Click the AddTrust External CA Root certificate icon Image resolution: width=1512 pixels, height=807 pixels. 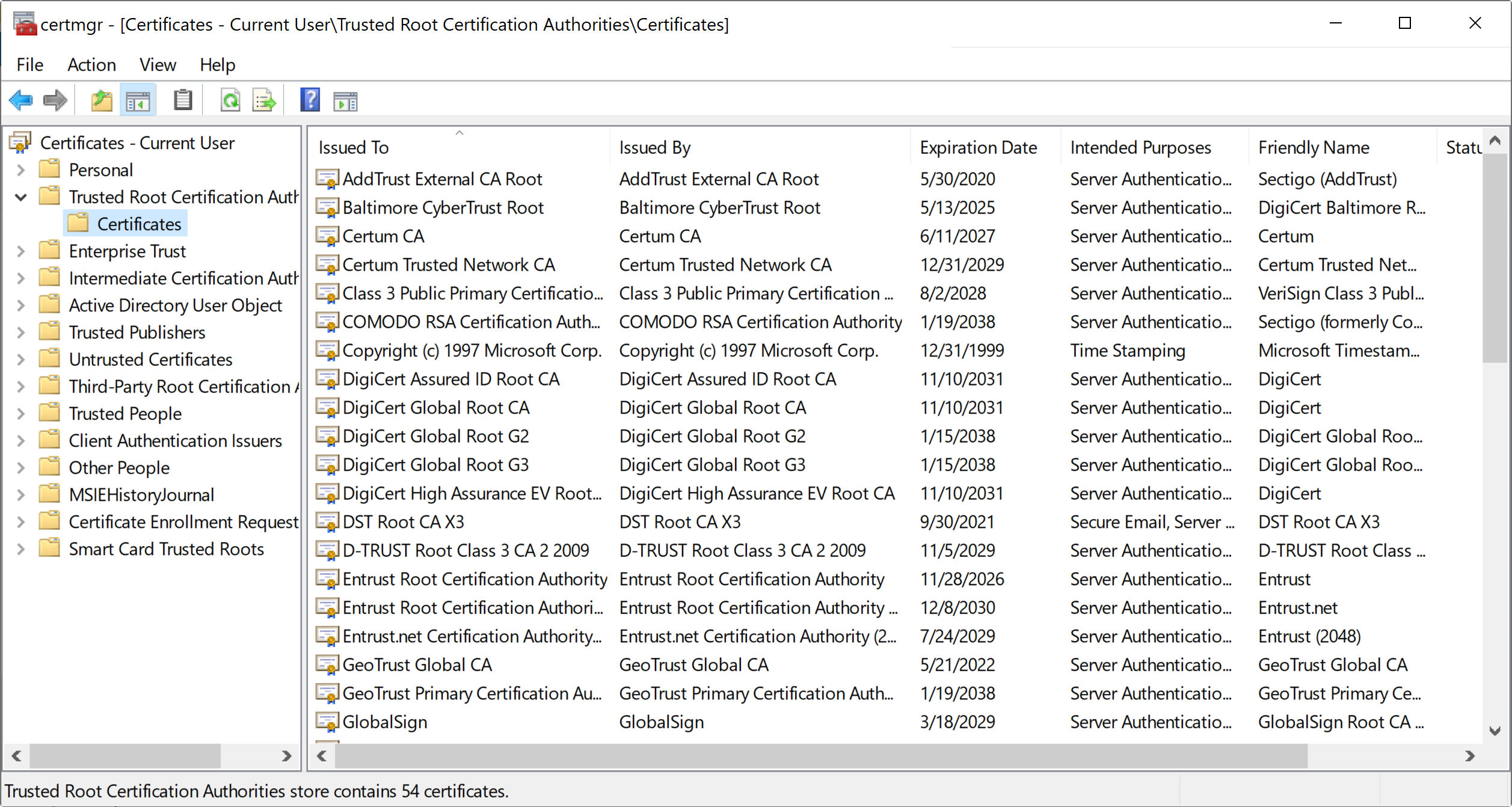(x=327, y=179)
